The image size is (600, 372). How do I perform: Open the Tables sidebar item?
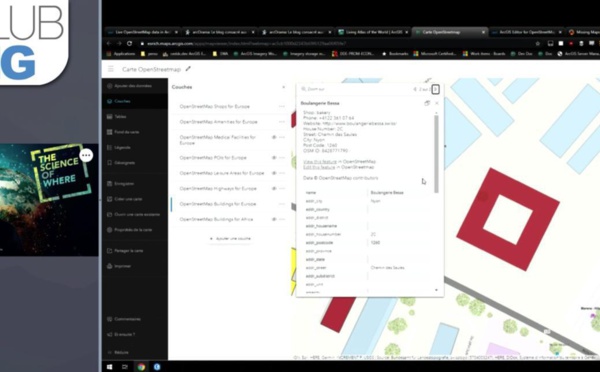pyautogui.click(x=120, y=116)
